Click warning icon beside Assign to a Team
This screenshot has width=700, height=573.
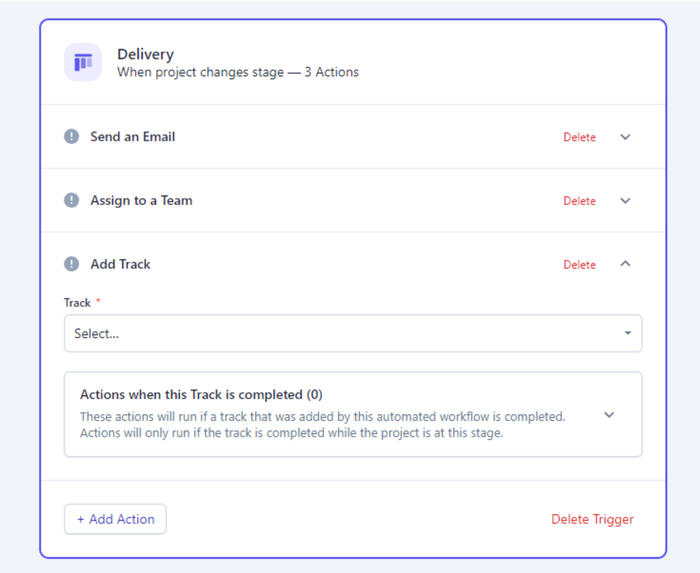click(x=72, y=201)
